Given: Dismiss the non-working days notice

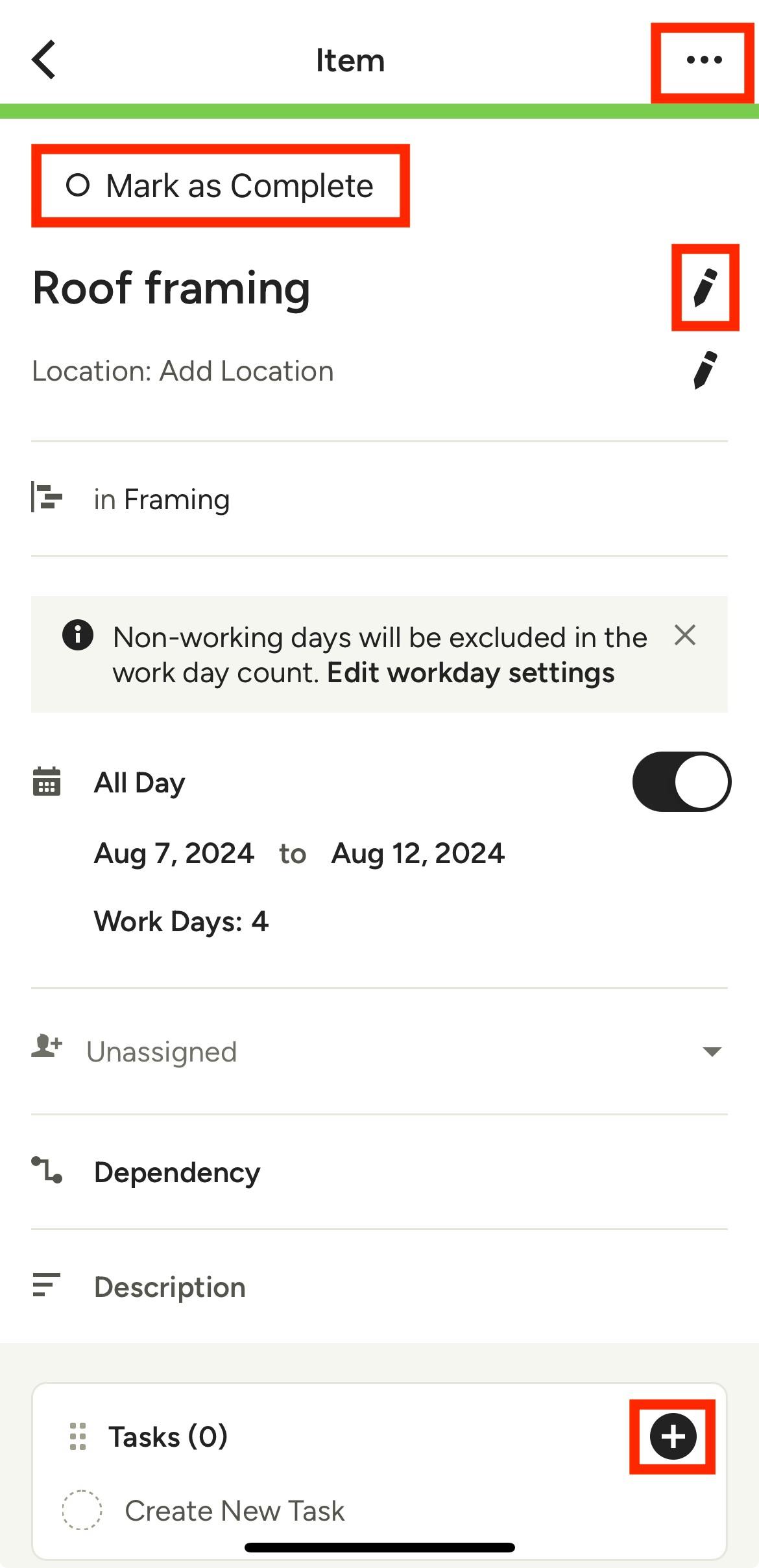Looking at the screenshot, I should click(x=685, y=636).
